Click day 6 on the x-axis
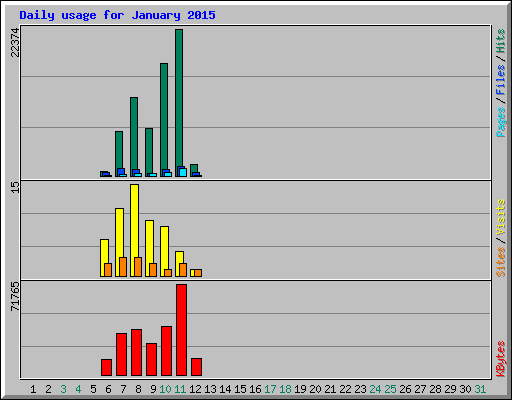Image resolution: width=512 pixels, height=400 pixels. point(108,389)
